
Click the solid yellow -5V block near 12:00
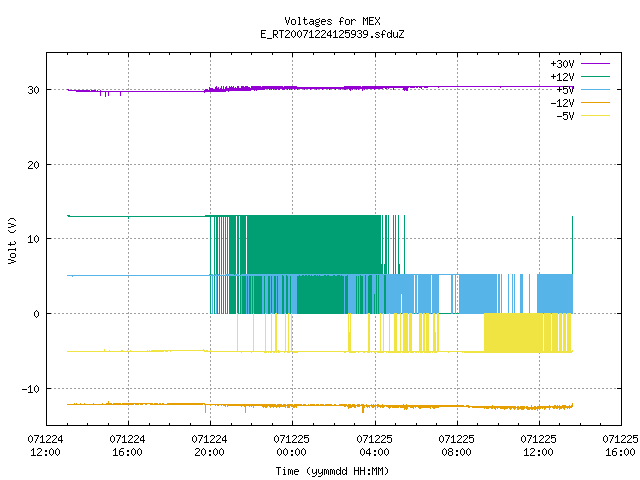tap(513, 333)
